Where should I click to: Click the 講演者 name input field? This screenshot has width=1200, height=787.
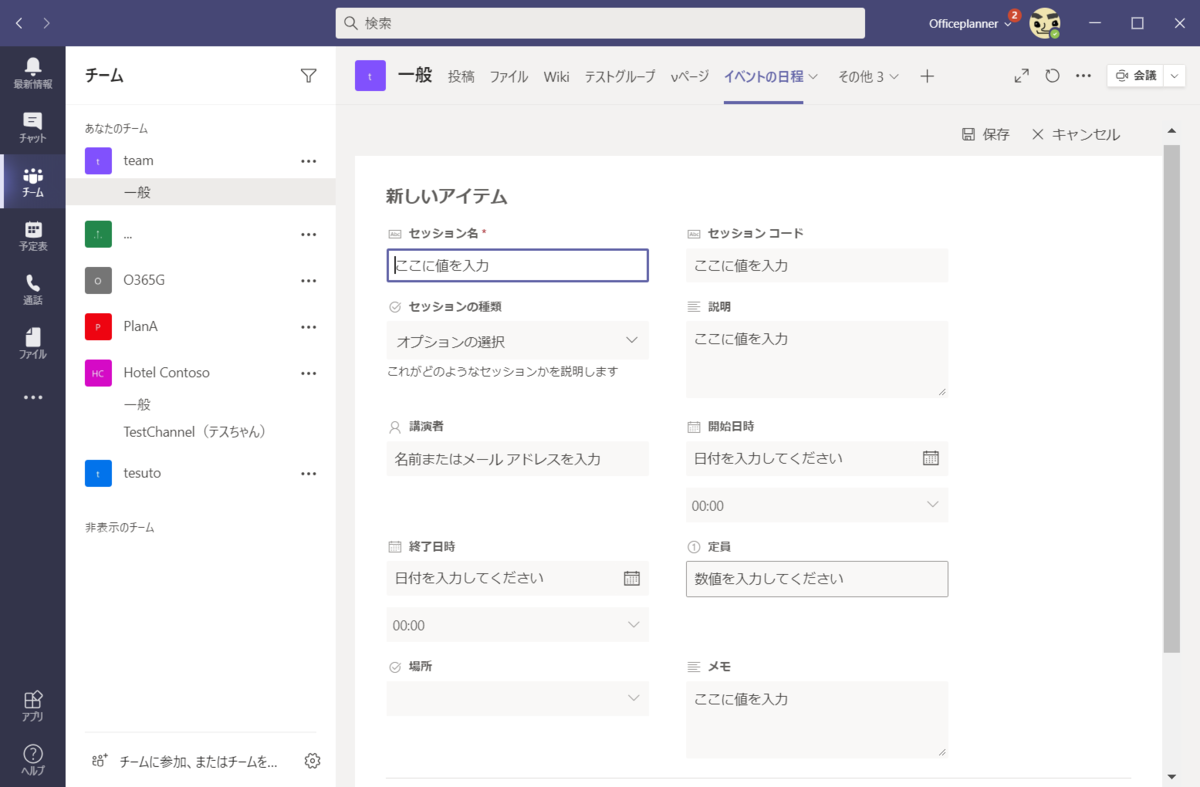coord(517,458)
